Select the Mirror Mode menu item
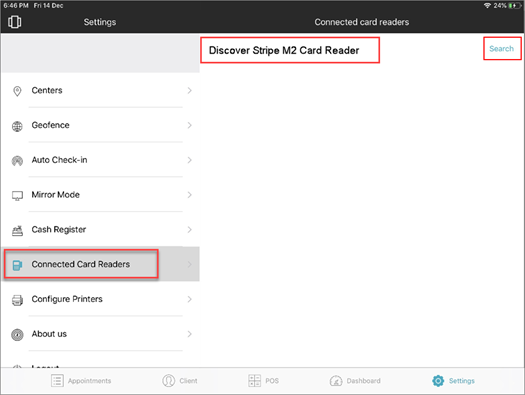This screenshot has width=525, height=395. click(100, 195)
